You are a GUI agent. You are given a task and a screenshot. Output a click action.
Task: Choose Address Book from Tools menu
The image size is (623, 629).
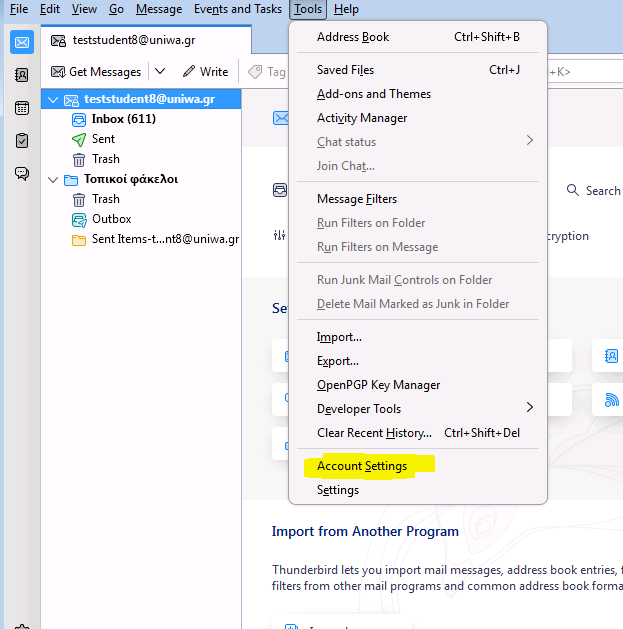point(418,37)
